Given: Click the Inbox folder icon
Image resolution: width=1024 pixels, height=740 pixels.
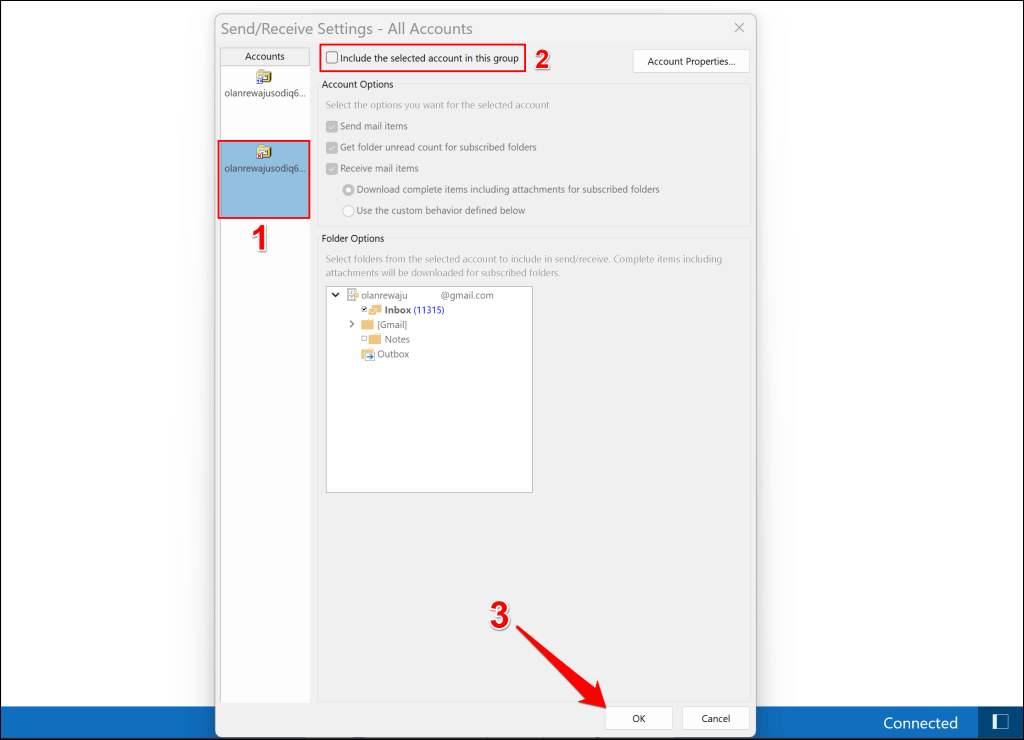Looking at the screenshot, I should pos(375,310).
